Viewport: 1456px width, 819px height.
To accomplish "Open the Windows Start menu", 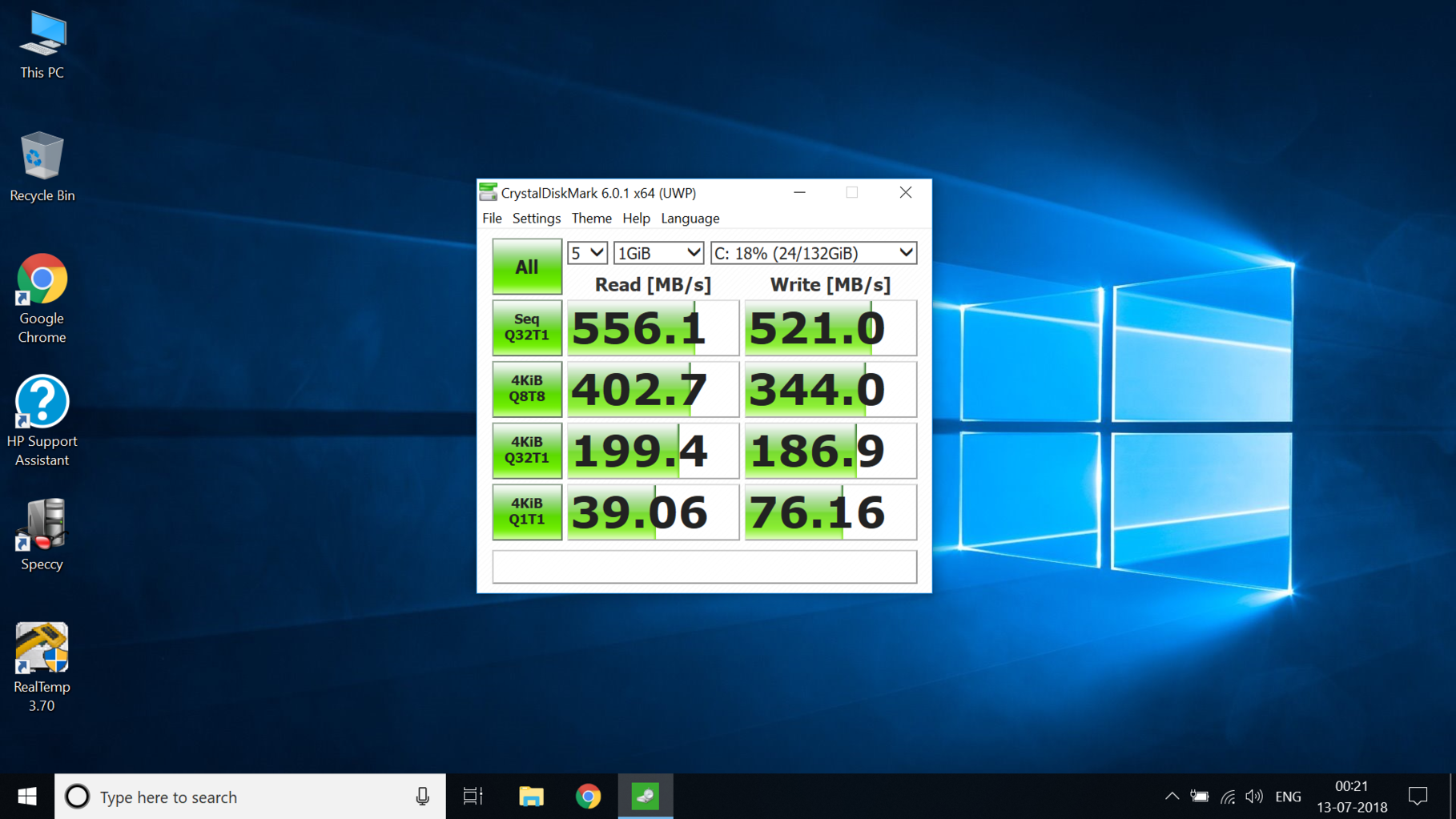I will (x=27, y=797).
